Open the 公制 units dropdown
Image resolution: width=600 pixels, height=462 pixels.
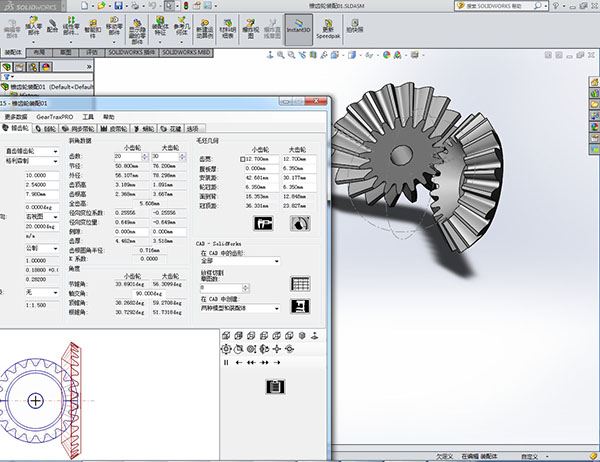[42, 248]
